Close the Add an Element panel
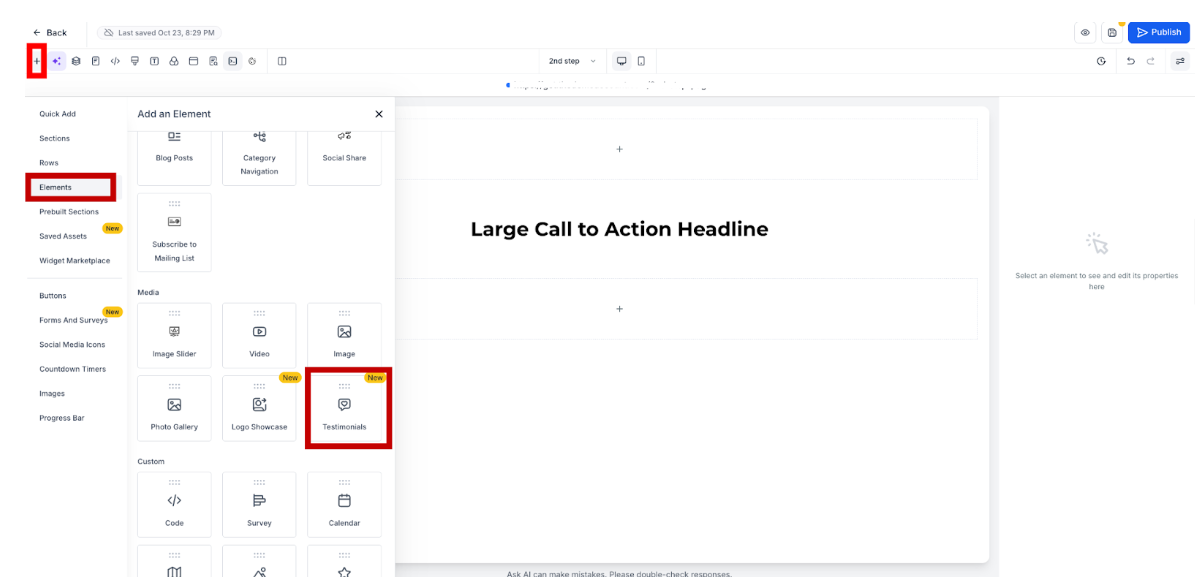The width and height of the screenshot is (1197, 585). 379,114
